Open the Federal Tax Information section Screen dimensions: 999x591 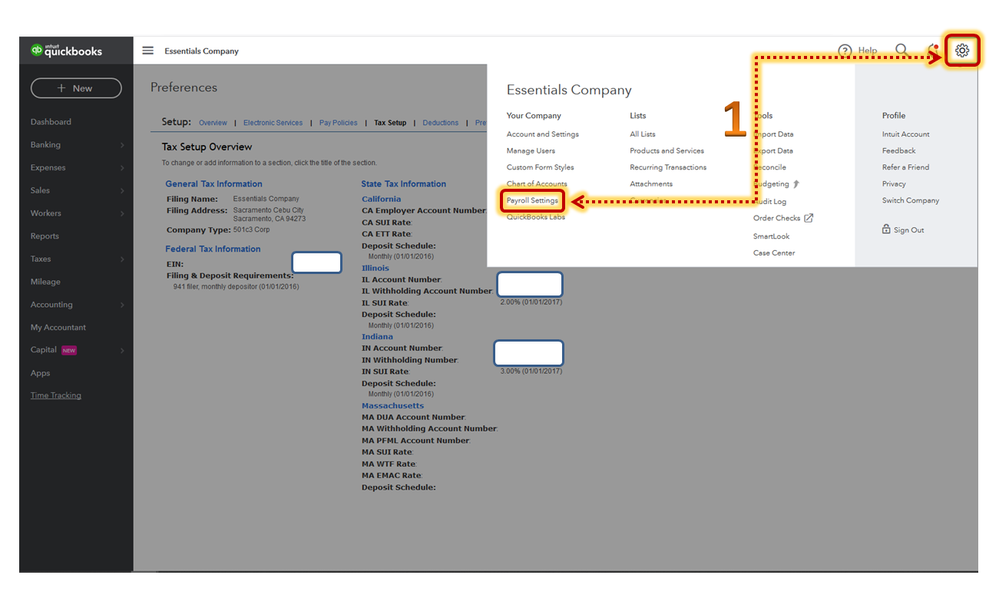pos(213,249)
